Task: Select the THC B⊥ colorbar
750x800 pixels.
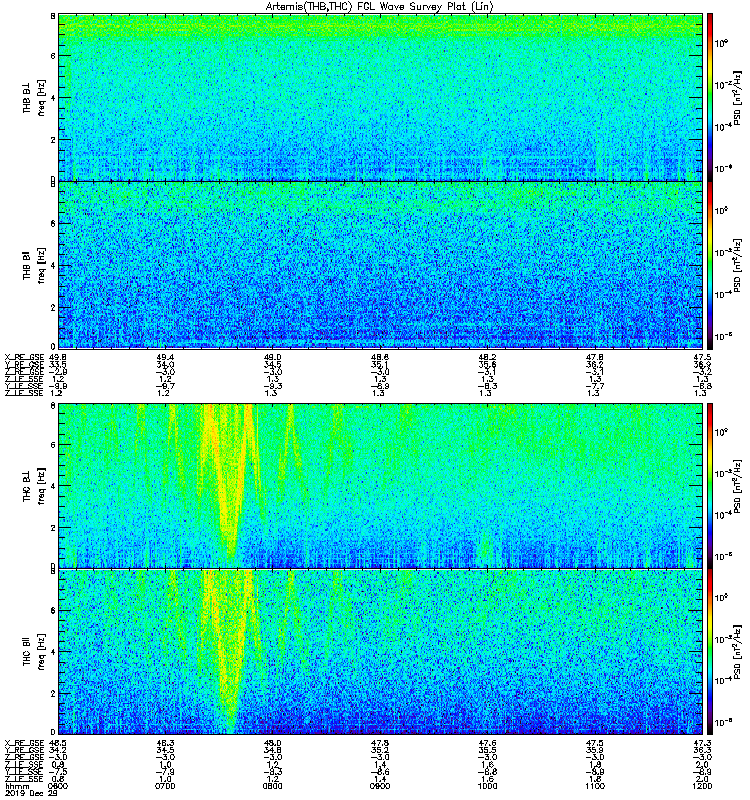Action: click(x=710, y=486)
